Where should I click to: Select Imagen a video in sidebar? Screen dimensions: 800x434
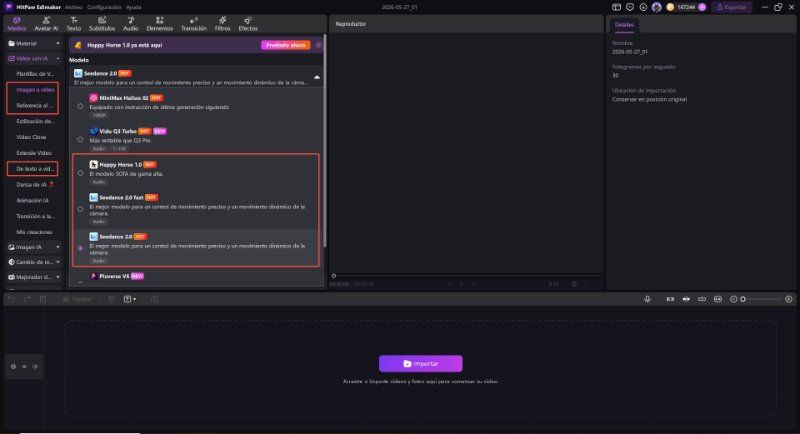[35, 90]
